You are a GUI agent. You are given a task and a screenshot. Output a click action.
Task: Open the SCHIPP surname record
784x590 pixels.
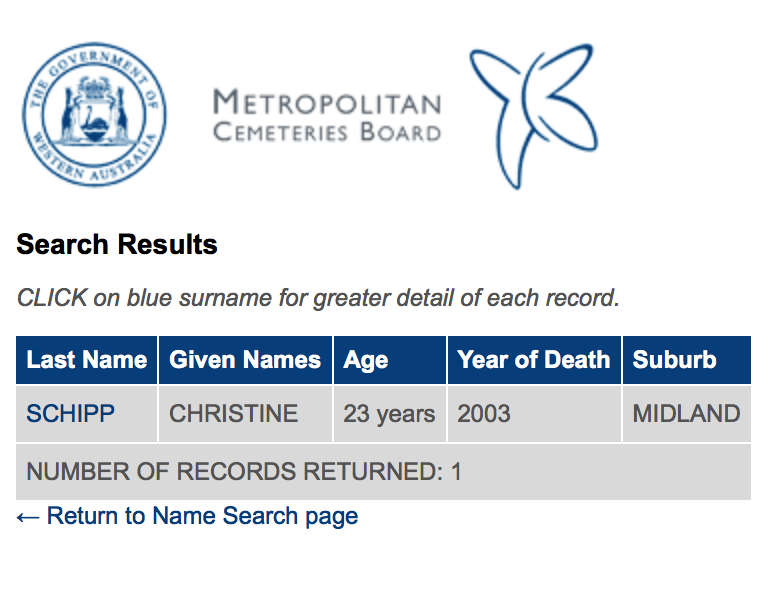pos(70,413)
